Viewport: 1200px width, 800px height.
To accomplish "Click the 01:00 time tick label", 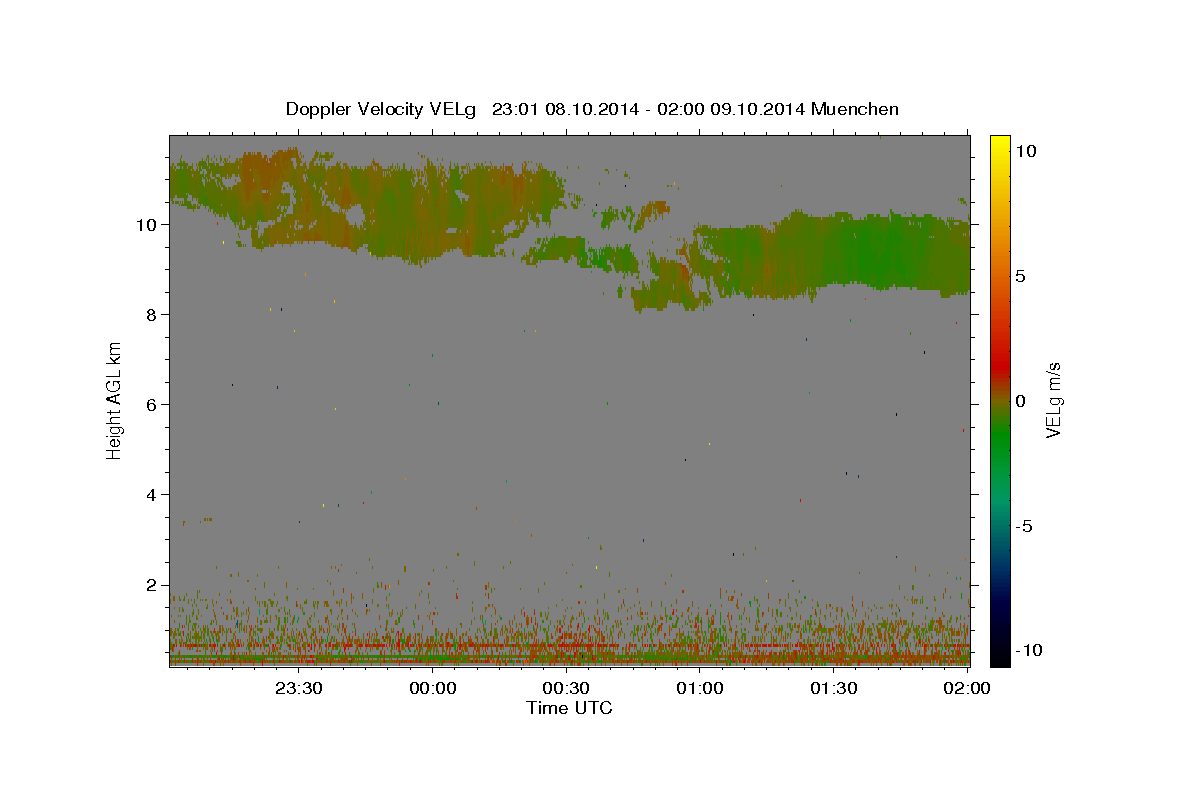I will point(700,688).
